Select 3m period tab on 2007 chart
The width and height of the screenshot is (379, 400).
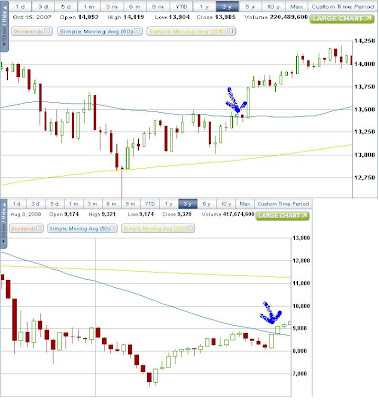click(112, 6)
